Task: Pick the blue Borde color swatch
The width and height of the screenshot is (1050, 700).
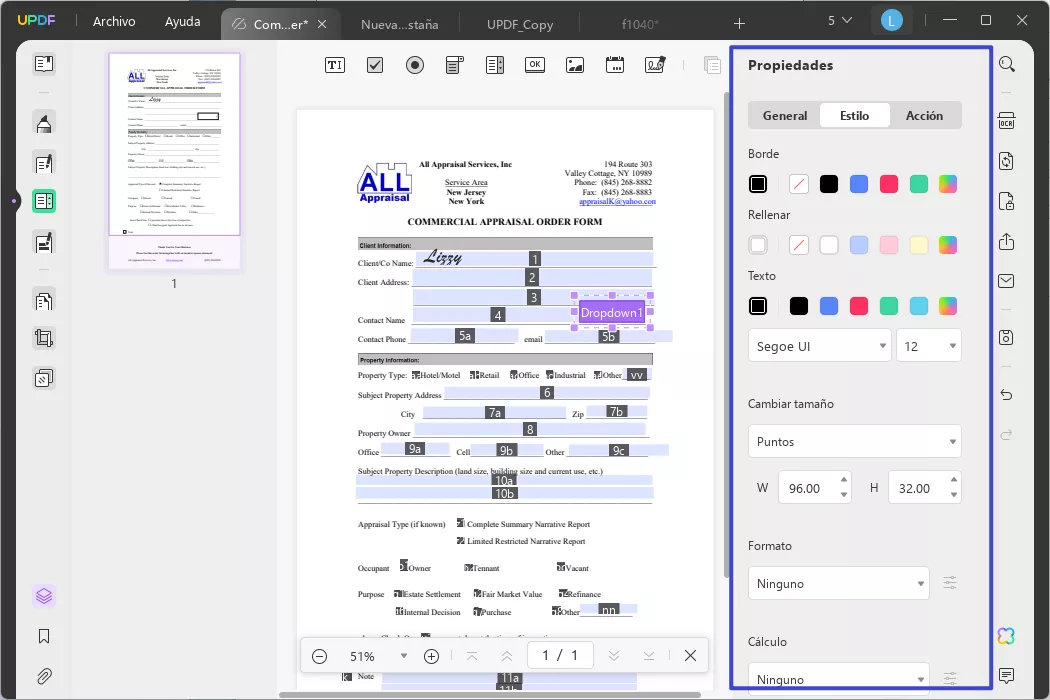Action: pos(858,184)
